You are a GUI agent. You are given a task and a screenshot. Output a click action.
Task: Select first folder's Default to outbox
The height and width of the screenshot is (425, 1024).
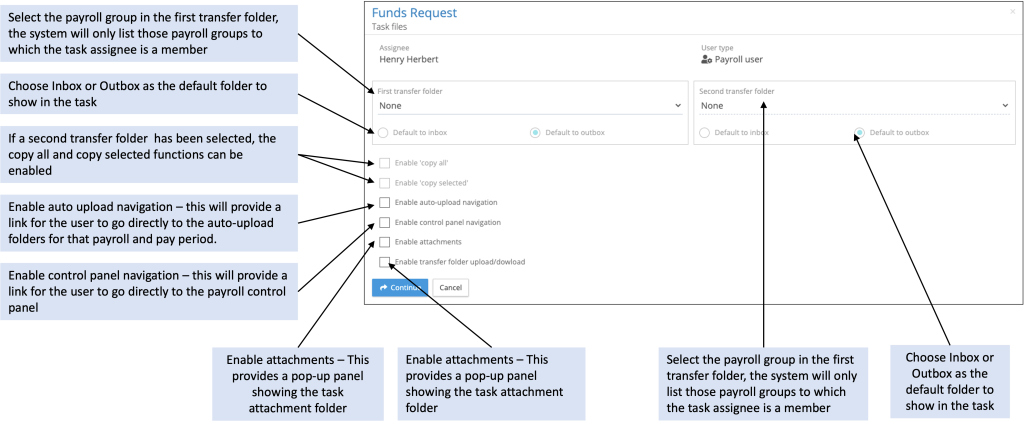(x=535, y=133)
